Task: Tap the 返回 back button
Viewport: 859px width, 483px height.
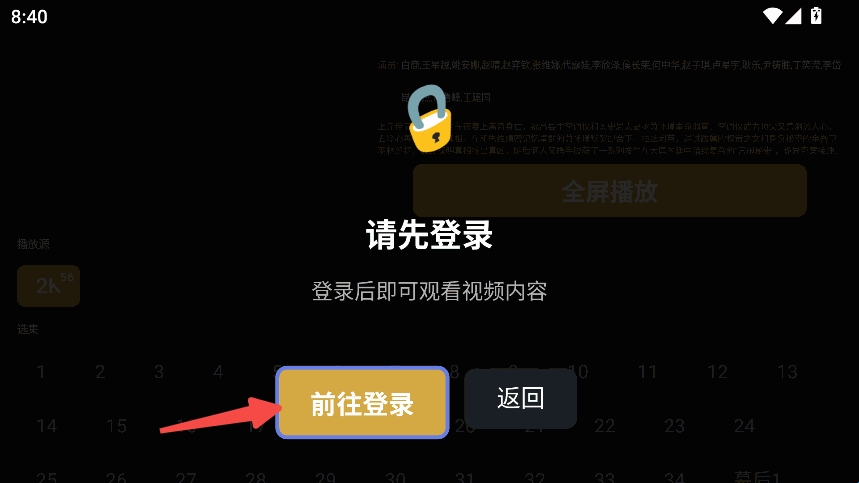Action: click(520, 398)
